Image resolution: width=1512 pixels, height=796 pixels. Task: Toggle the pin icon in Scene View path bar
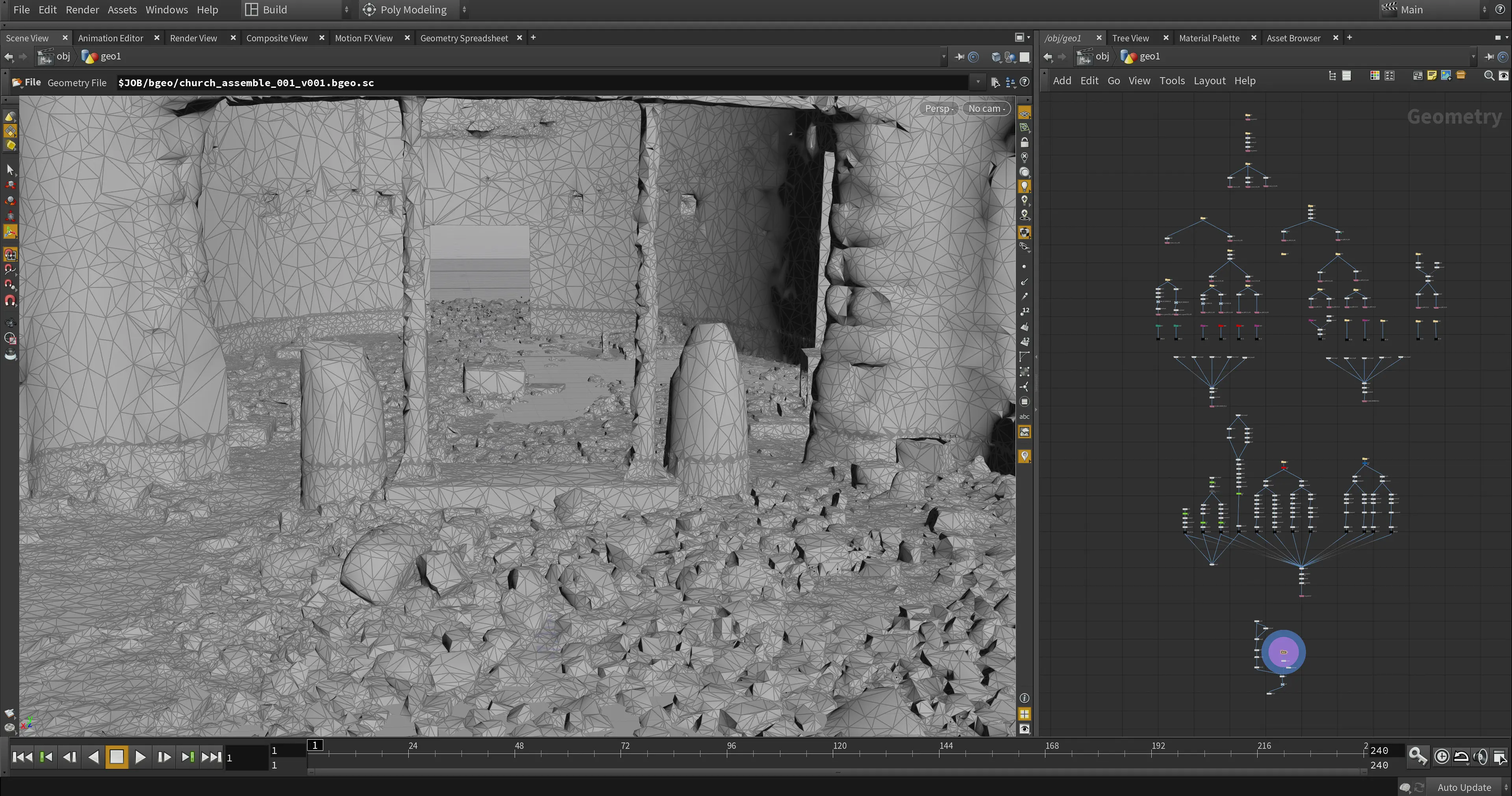click(x=959, y=57)
